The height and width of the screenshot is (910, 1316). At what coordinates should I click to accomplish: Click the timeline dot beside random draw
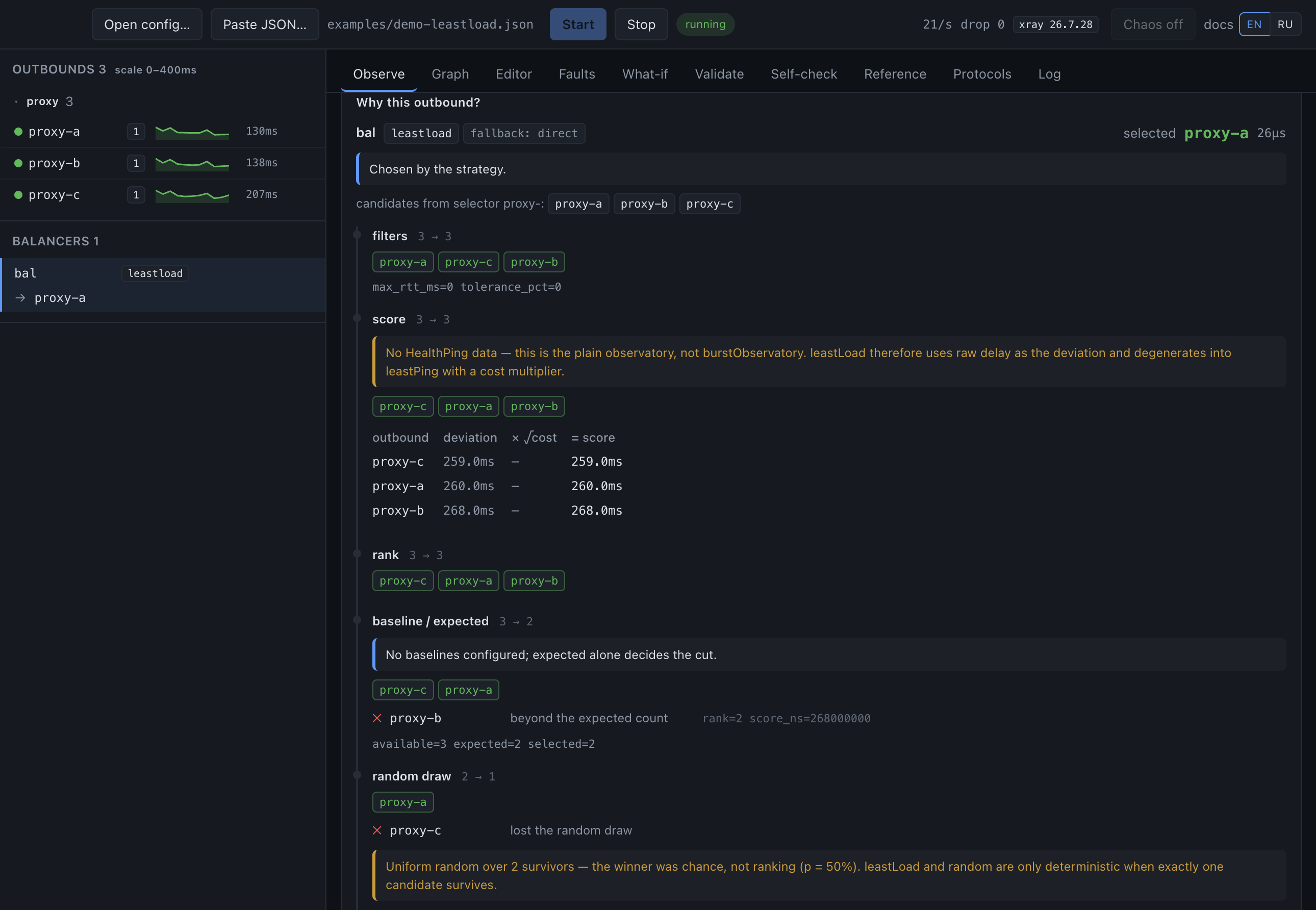358,775
